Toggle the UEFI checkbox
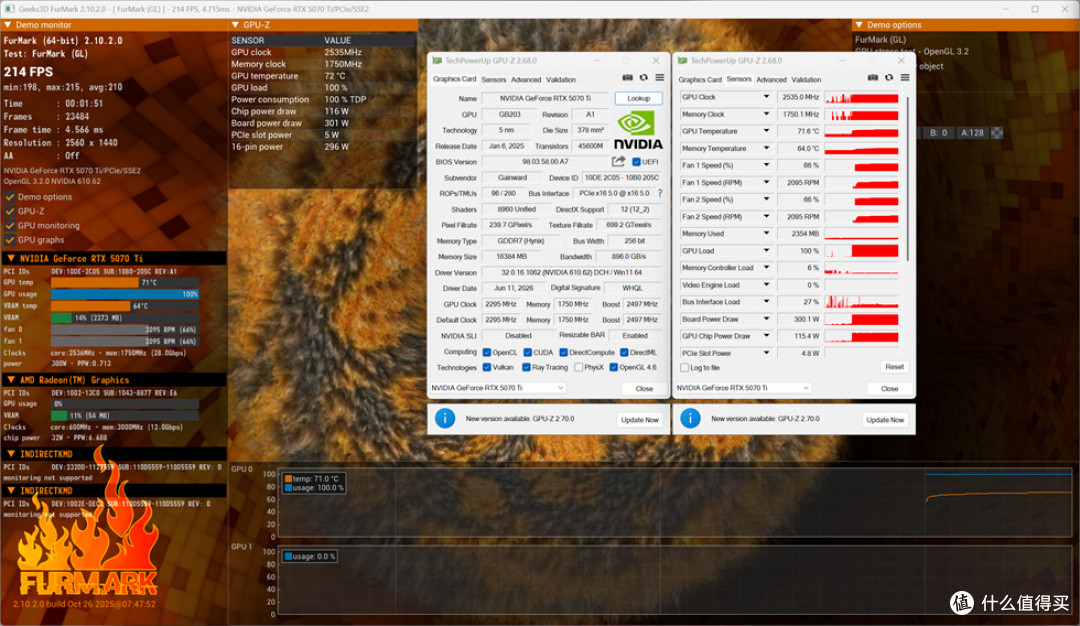Screen dimensions: 1080x626 [x=636, y=162]
